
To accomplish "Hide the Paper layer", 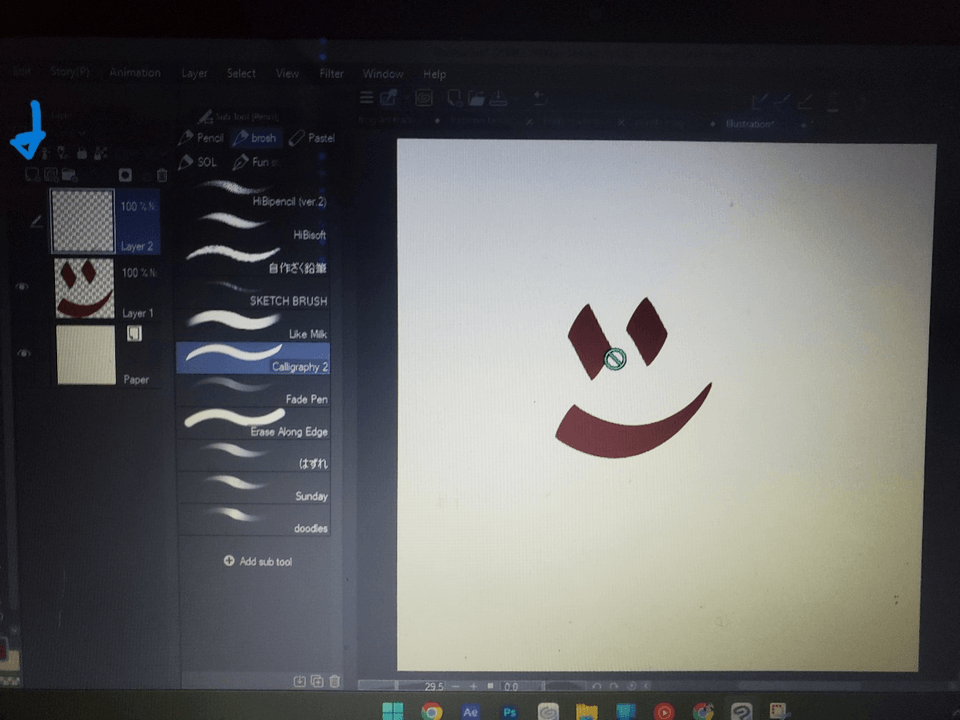I will click(x=23, y=354).
